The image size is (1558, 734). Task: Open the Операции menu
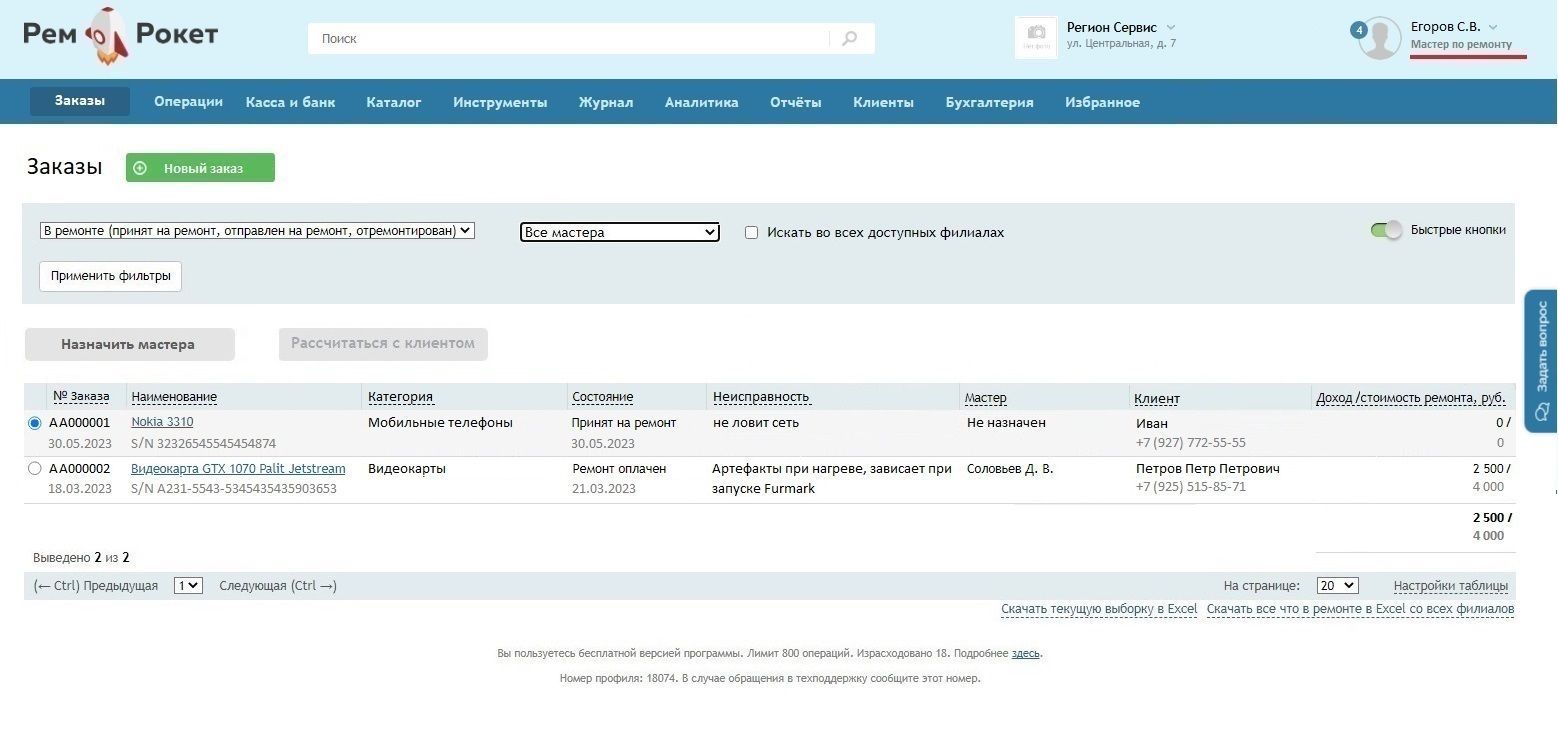point(188,102)
